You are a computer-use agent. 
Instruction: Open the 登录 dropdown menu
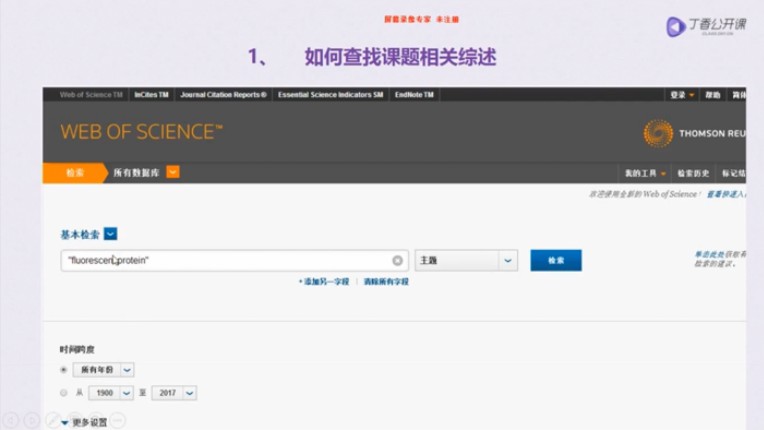click(682, 95)
